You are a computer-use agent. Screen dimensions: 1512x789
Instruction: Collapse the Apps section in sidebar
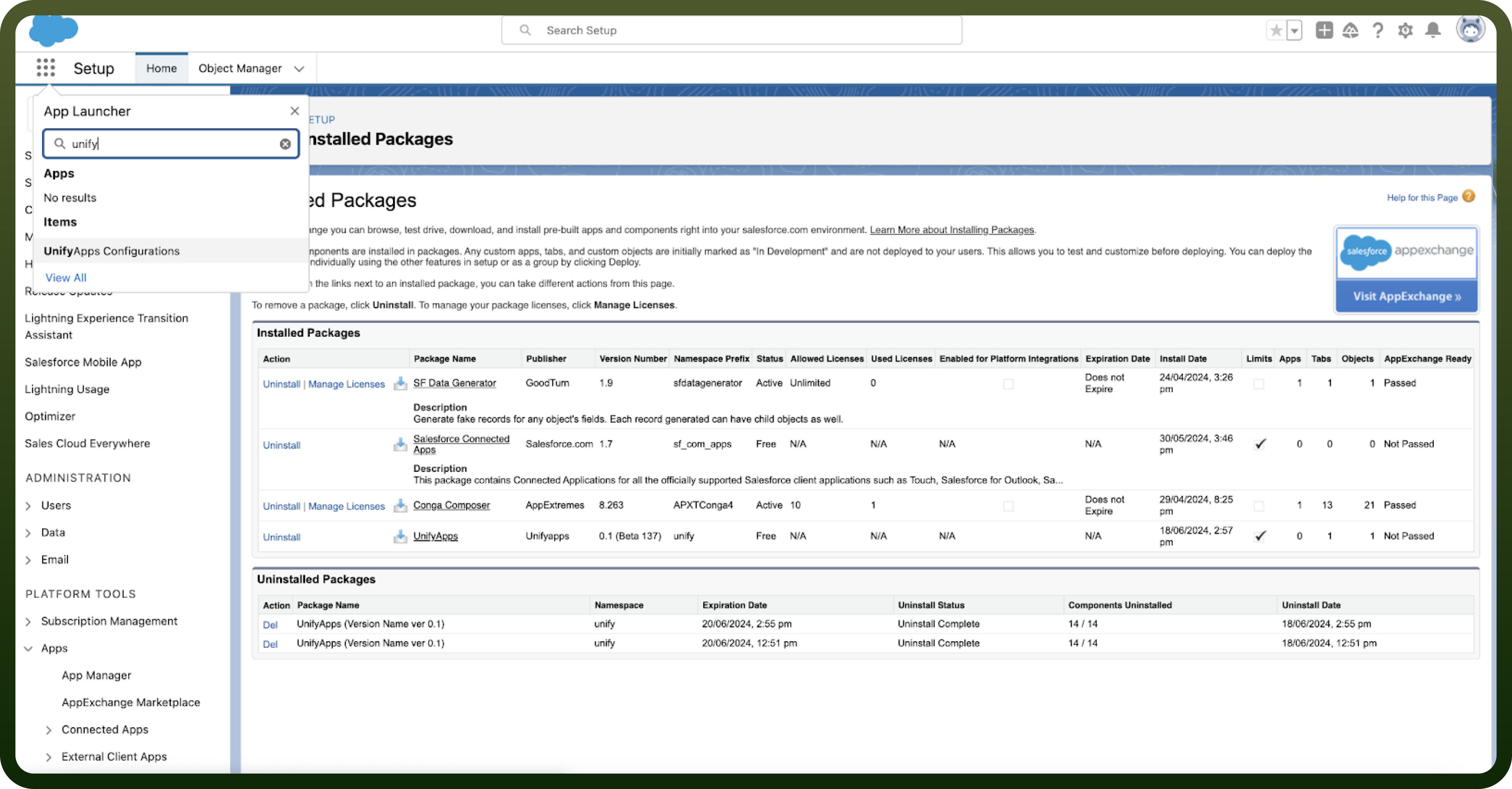(28, 649)
